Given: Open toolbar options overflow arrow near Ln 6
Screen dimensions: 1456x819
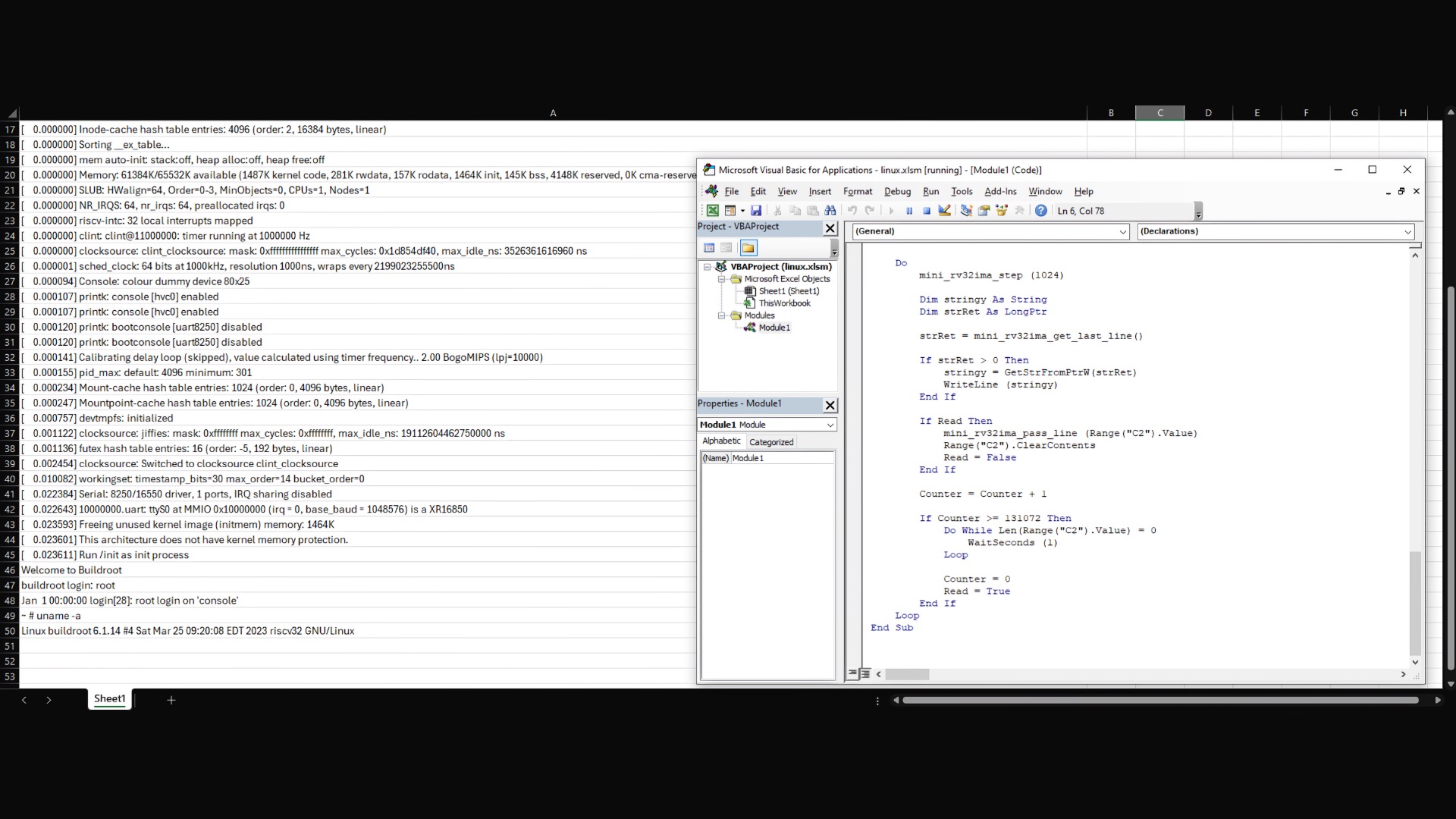Looking at the screenshot, I should [x=1198, y=212].
